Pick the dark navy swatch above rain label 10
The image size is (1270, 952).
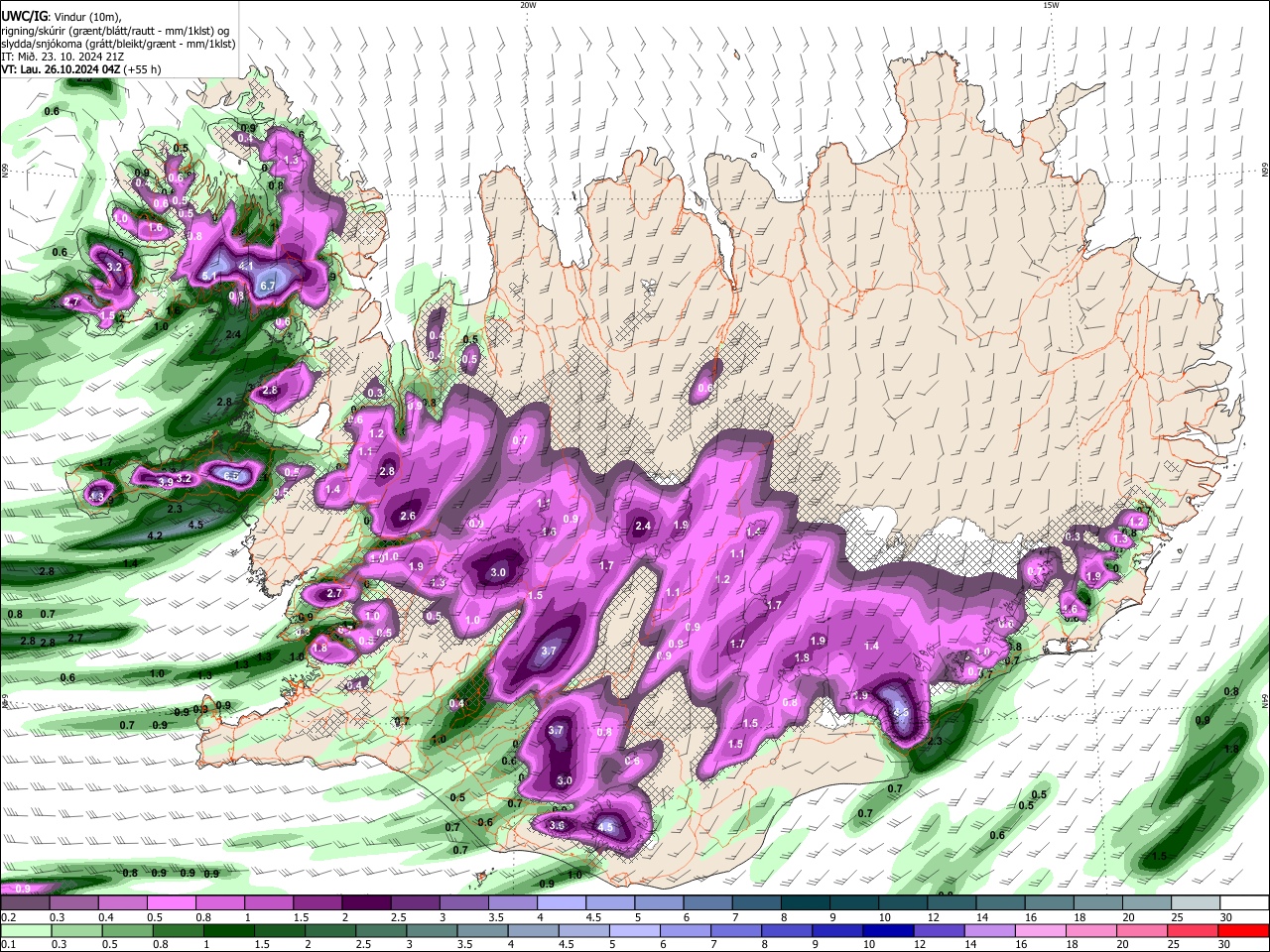(888, 930)
